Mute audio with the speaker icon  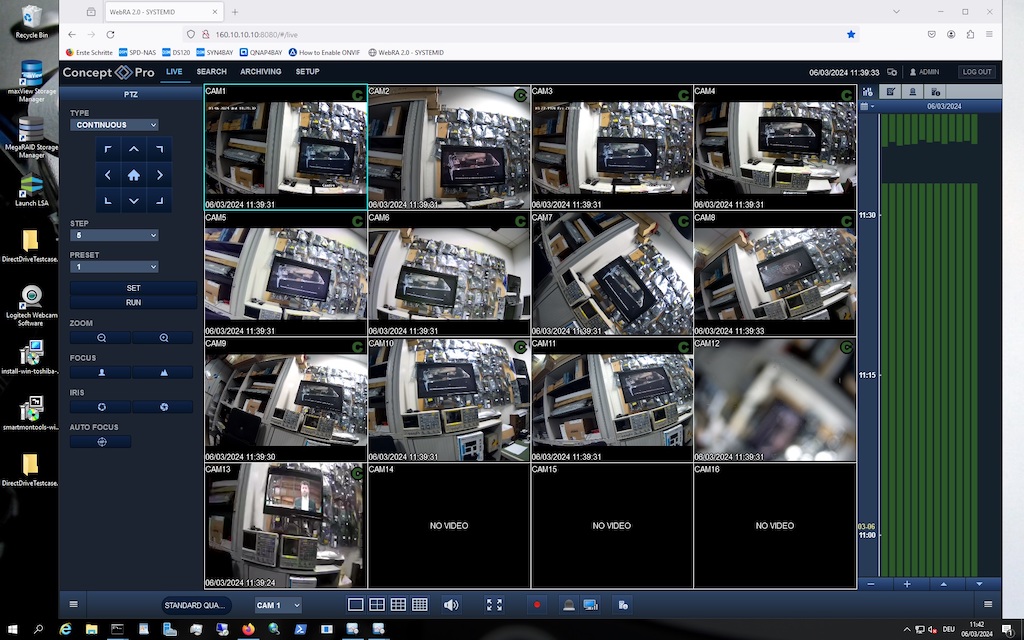coord(451,605)
